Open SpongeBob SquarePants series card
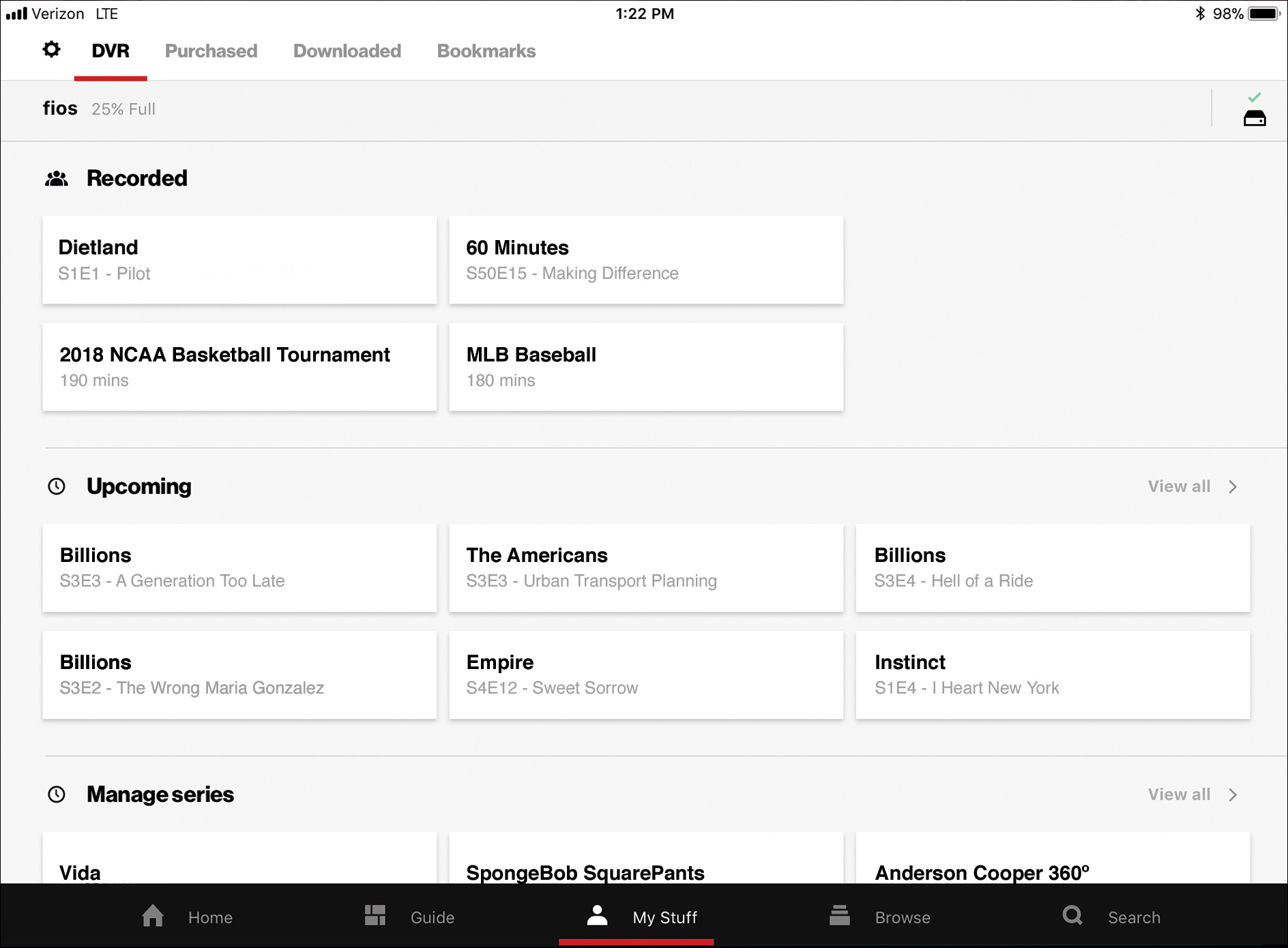The height and width of the screenshot is (948, 1288). click(x=646, y=858)
